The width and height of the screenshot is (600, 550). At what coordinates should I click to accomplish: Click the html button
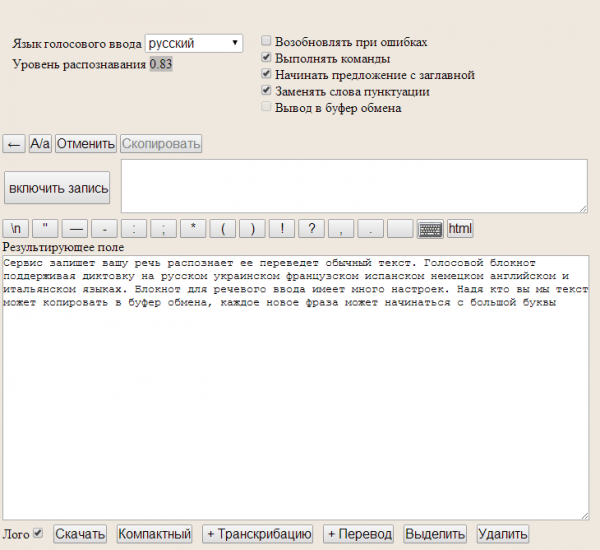[460, 229]
